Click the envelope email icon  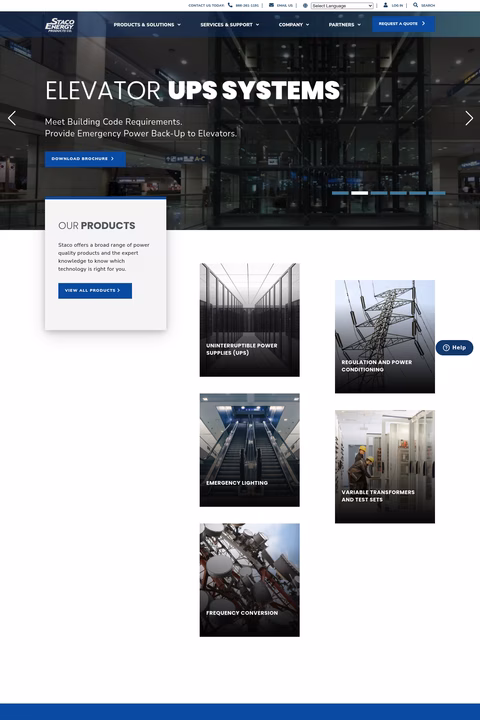click(x=271, y=5)
